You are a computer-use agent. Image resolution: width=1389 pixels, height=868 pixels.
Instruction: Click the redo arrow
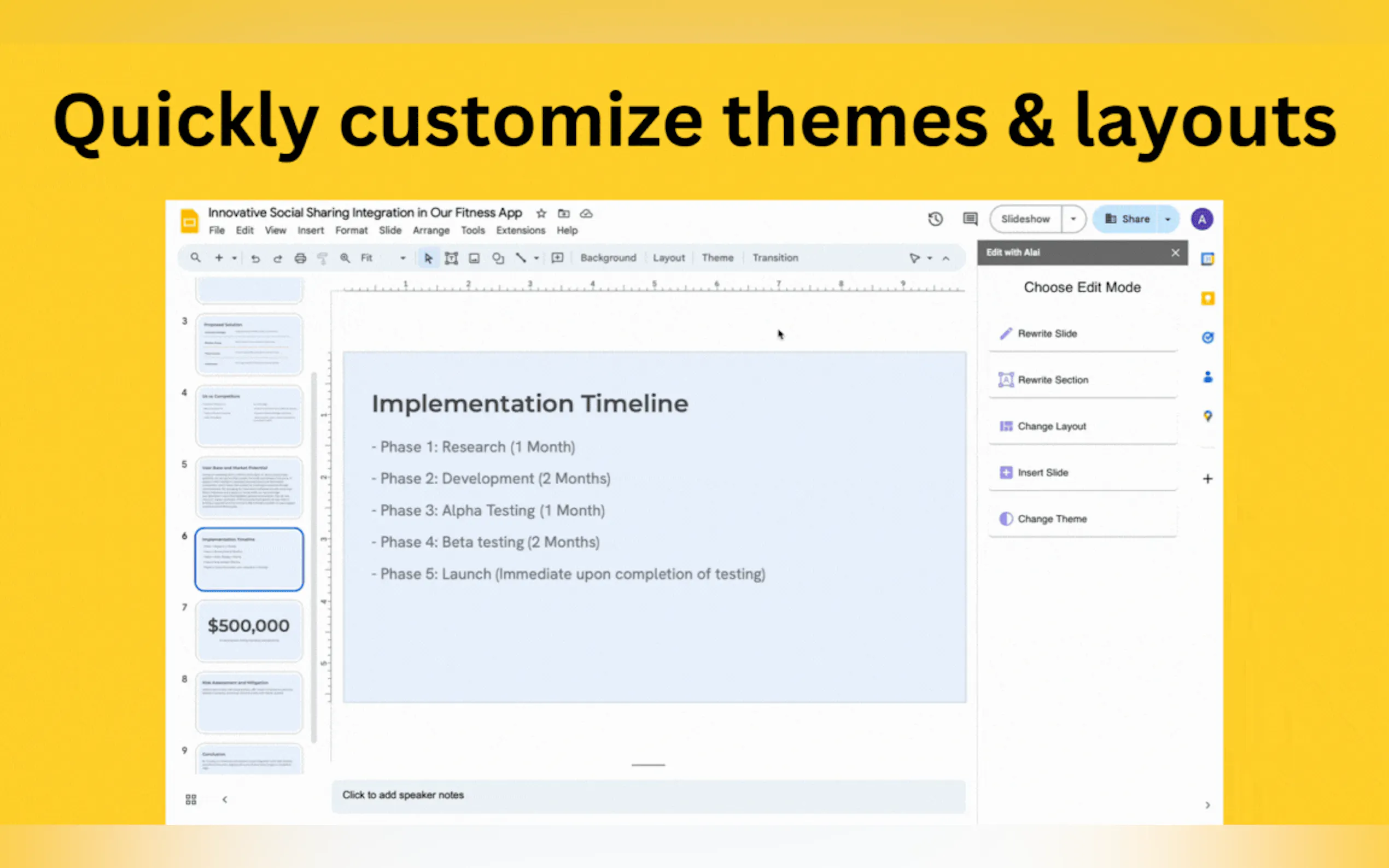[278, 259]
